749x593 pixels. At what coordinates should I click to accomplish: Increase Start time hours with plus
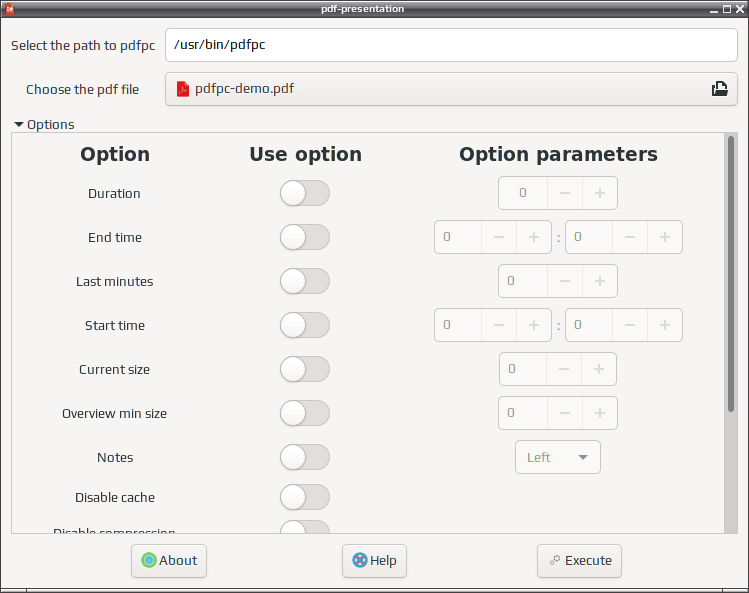click(x=534, y=325)
